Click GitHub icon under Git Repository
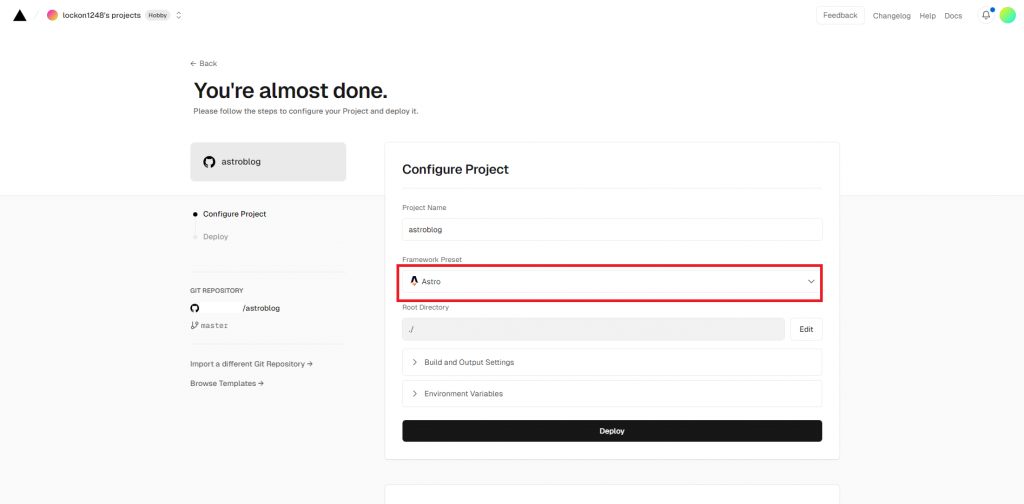Image resolution: width=1024 pixels, height=504 pixels. click(195, 308)
